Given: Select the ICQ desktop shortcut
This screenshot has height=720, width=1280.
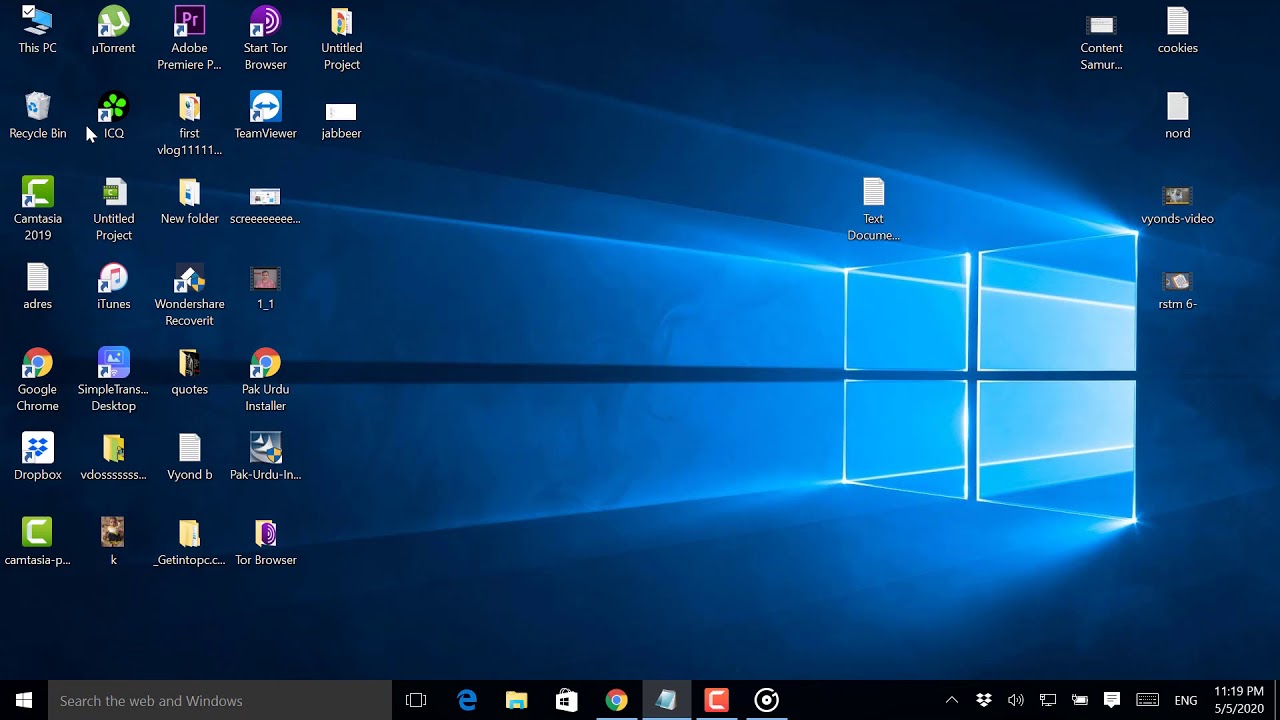Looking at the screenshot, I should (x=113, y=115).
